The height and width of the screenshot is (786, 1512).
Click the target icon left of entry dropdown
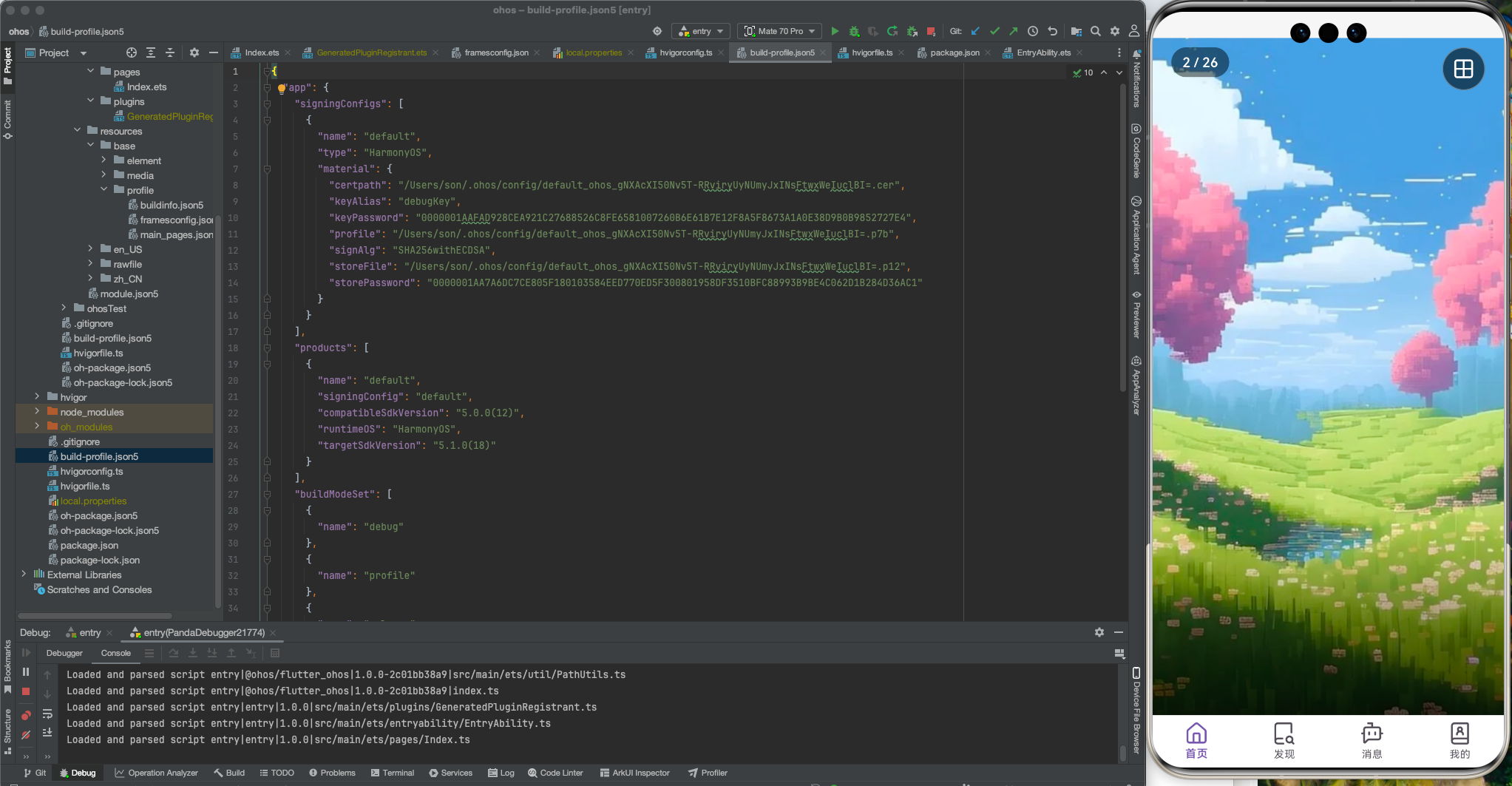tap(657, 31)
